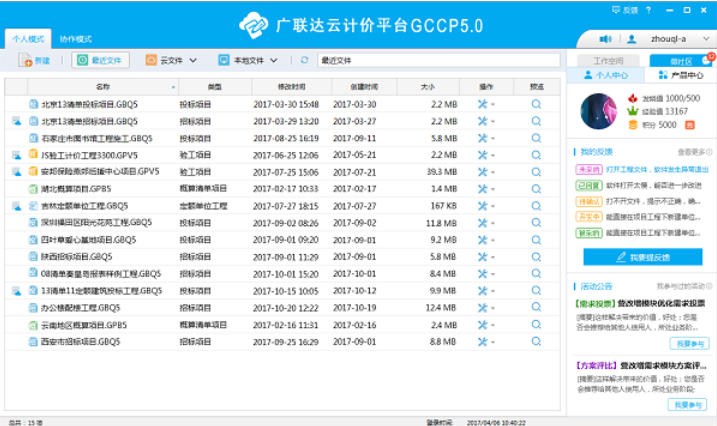Click the magnifier icon for 北京13清单投标项目.GBQ5 row
The width and height of the screenshot is (717, 426).
(536, 103)
